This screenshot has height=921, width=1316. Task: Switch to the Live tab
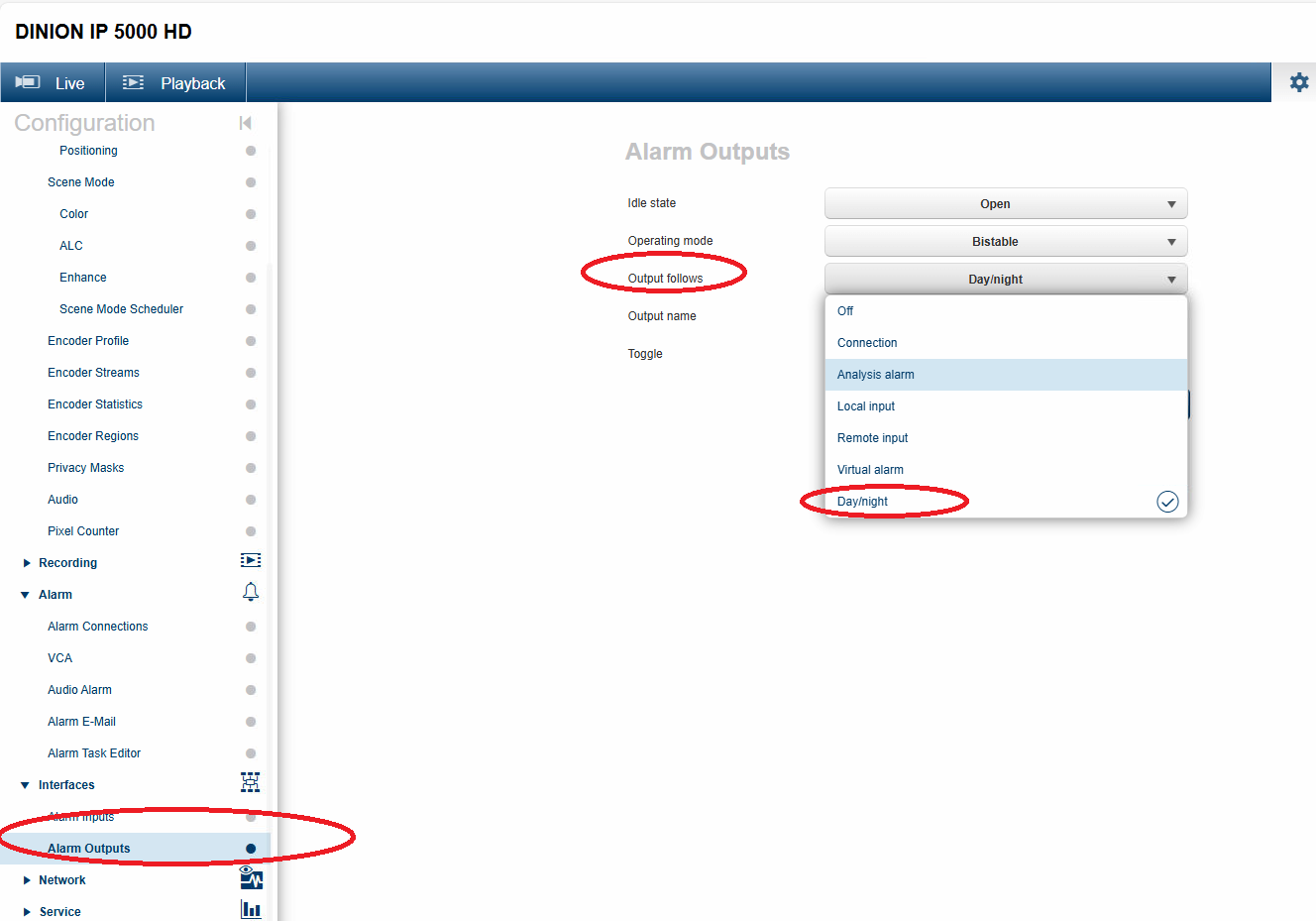53,83
